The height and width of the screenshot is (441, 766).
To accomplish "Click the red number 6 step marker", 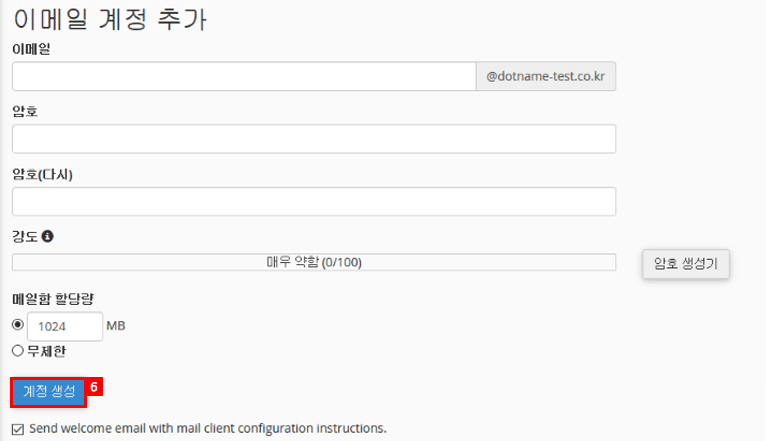I will [x=96, y=386].
